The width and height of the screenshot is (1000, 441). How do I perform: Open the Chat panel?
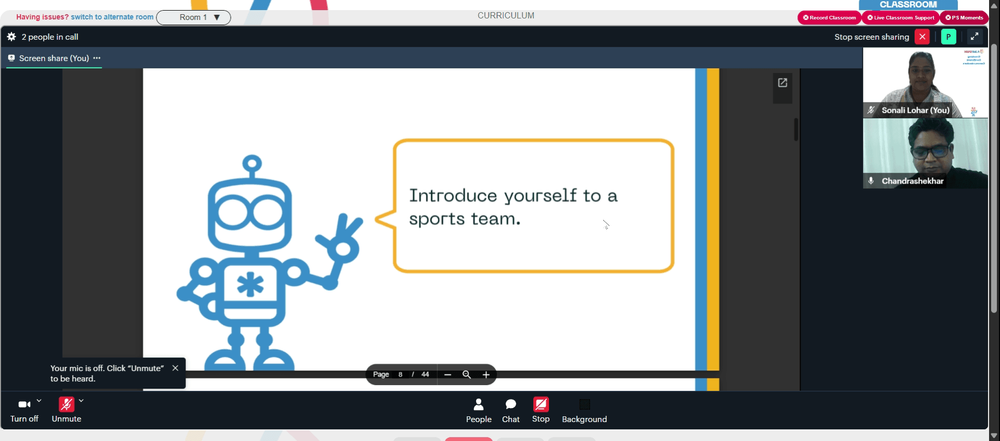(511, 410)
